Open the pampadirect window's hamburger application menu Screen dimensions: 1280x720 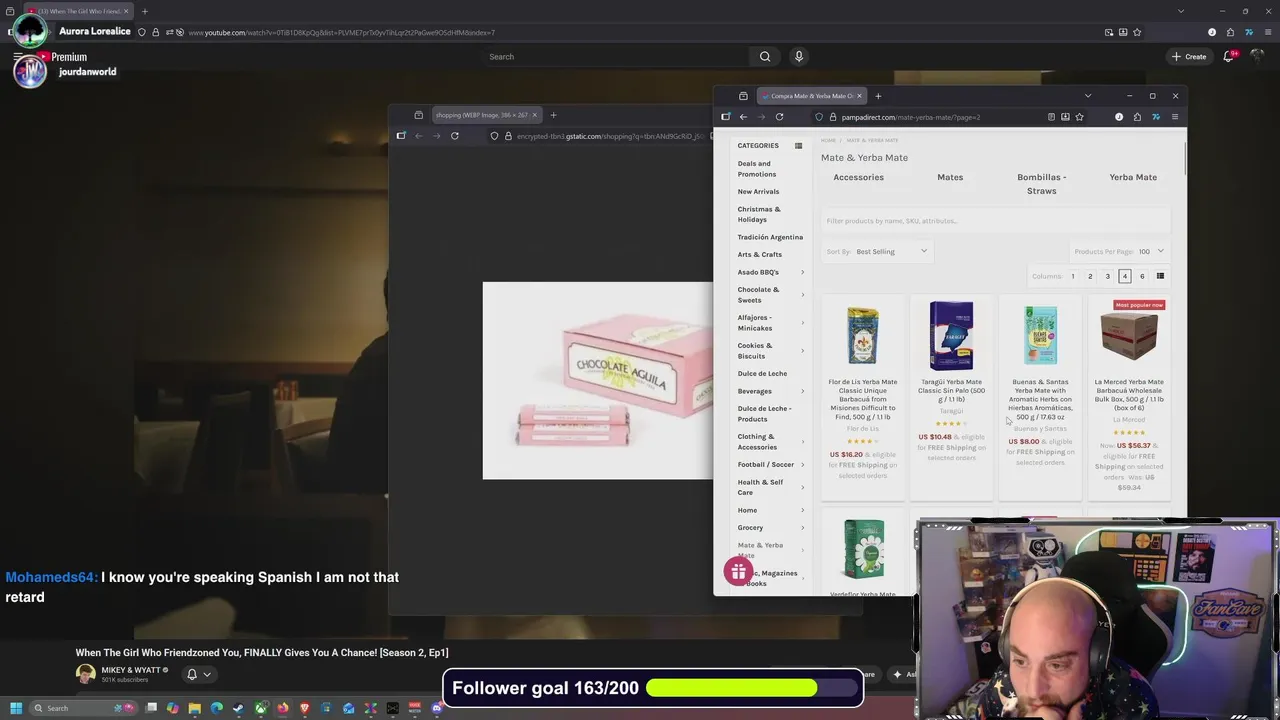point(1174,117)
